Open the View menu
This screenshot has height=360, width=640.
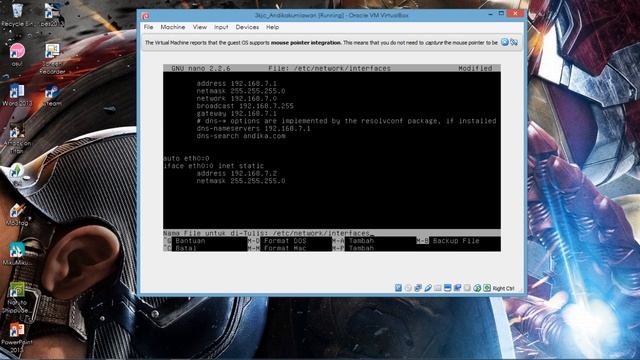(200, 27)
